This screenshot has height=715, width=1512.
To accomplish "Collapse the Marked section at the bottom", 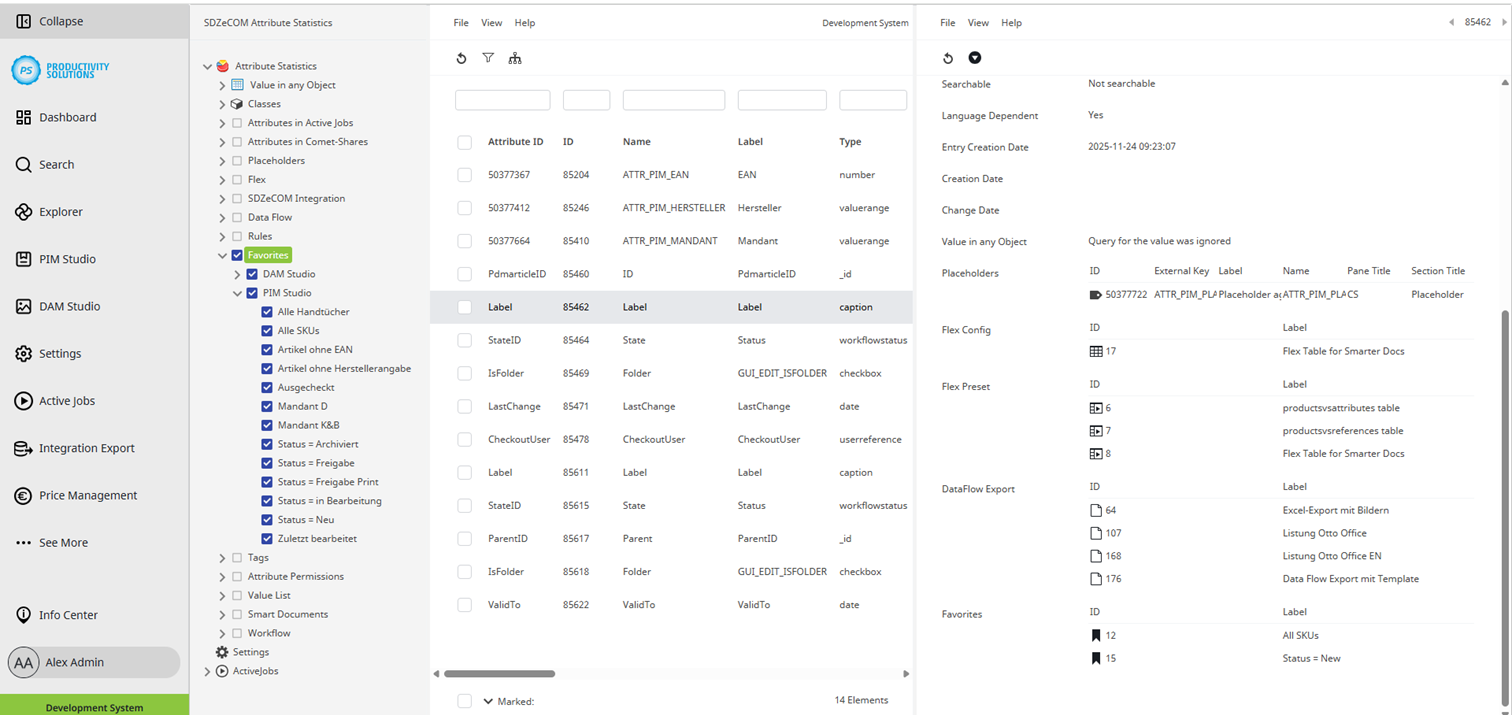I will coord(489,701).
